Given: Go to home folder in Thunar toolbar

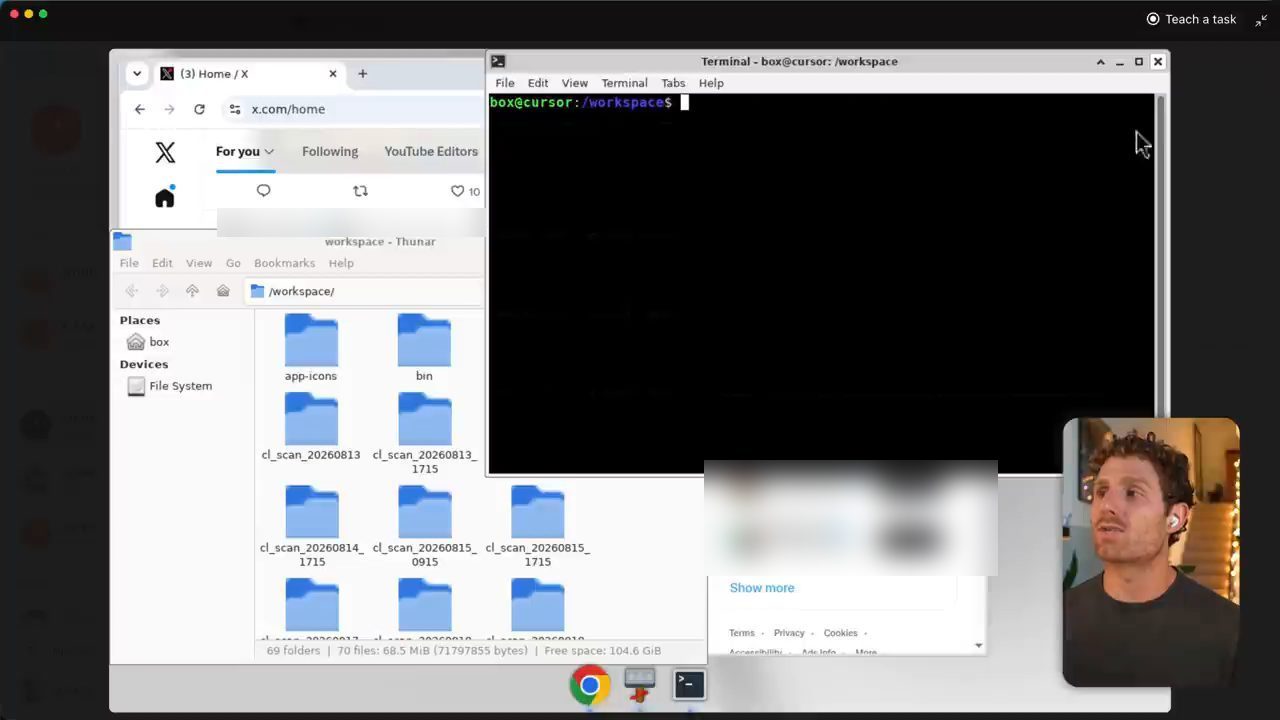Looking at the screenshot, I should 223,291.
